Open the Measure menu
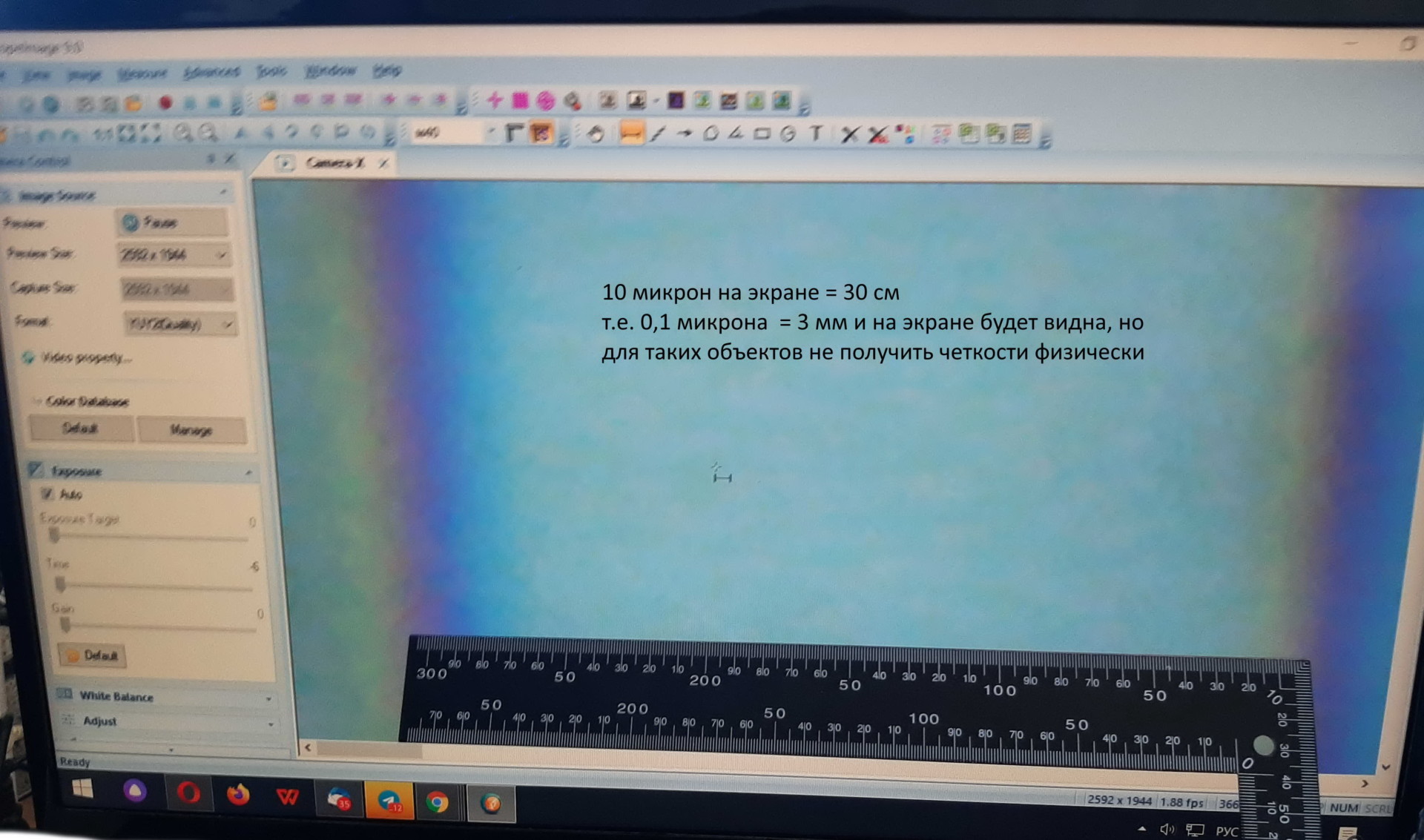Image resolution: width=1424 pixels, height=840 pixels. point(142,73)
